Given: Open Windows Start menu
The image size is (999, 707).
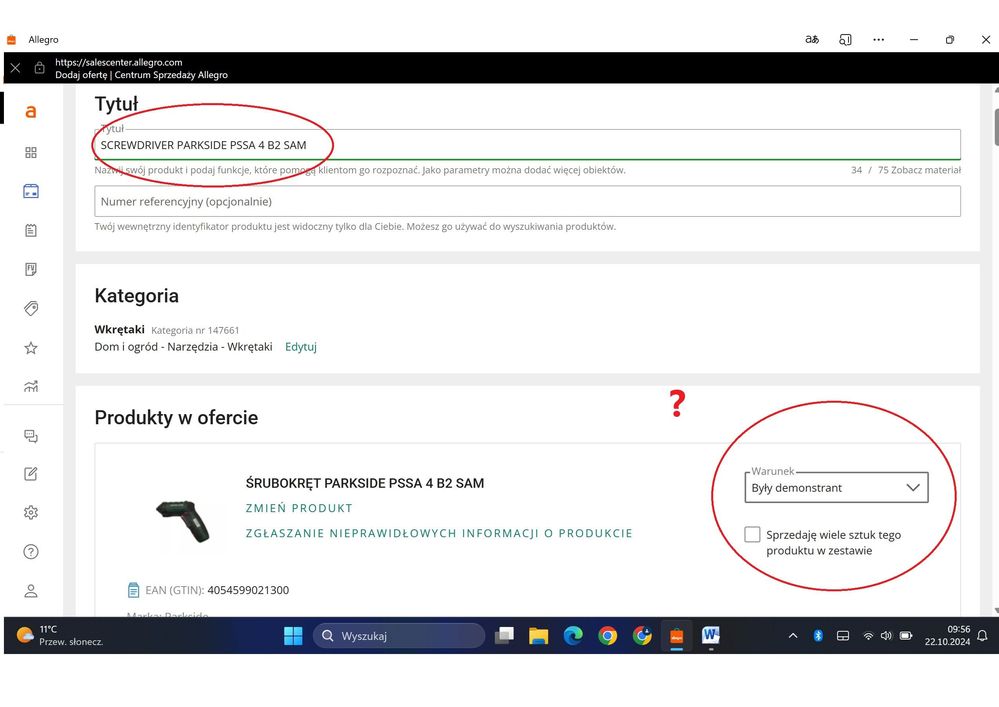Looking at the screenshot, I should (293, 636).
